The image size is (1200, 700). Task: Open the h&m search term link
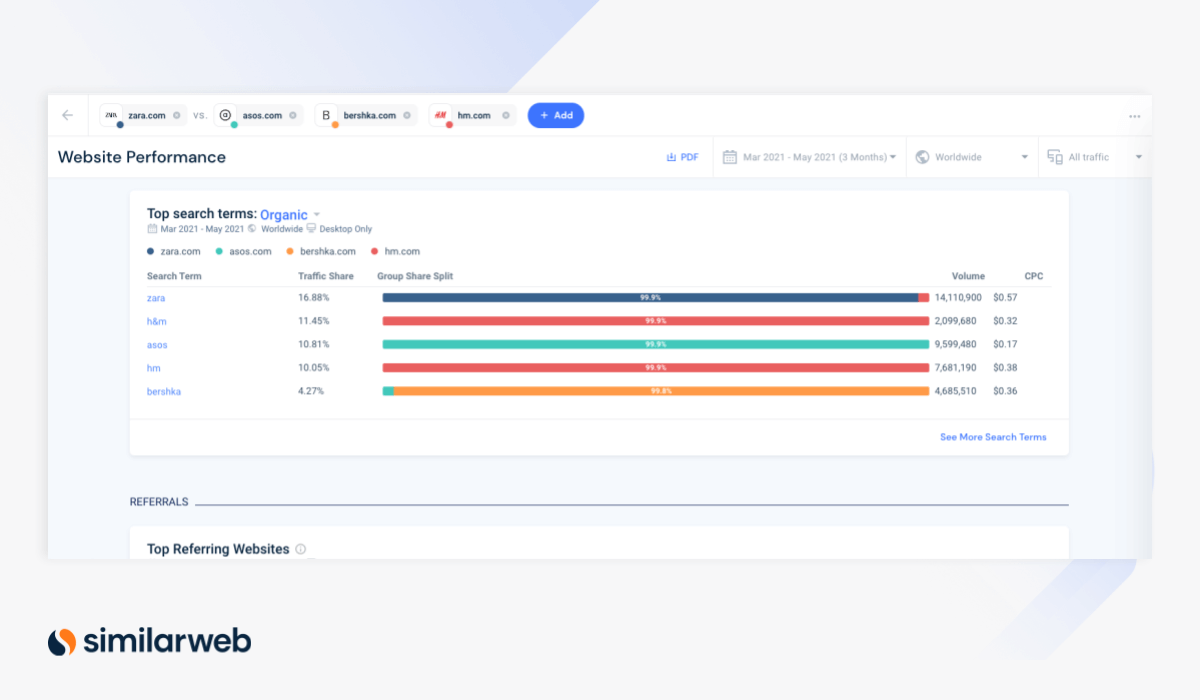tap(158, 321)
